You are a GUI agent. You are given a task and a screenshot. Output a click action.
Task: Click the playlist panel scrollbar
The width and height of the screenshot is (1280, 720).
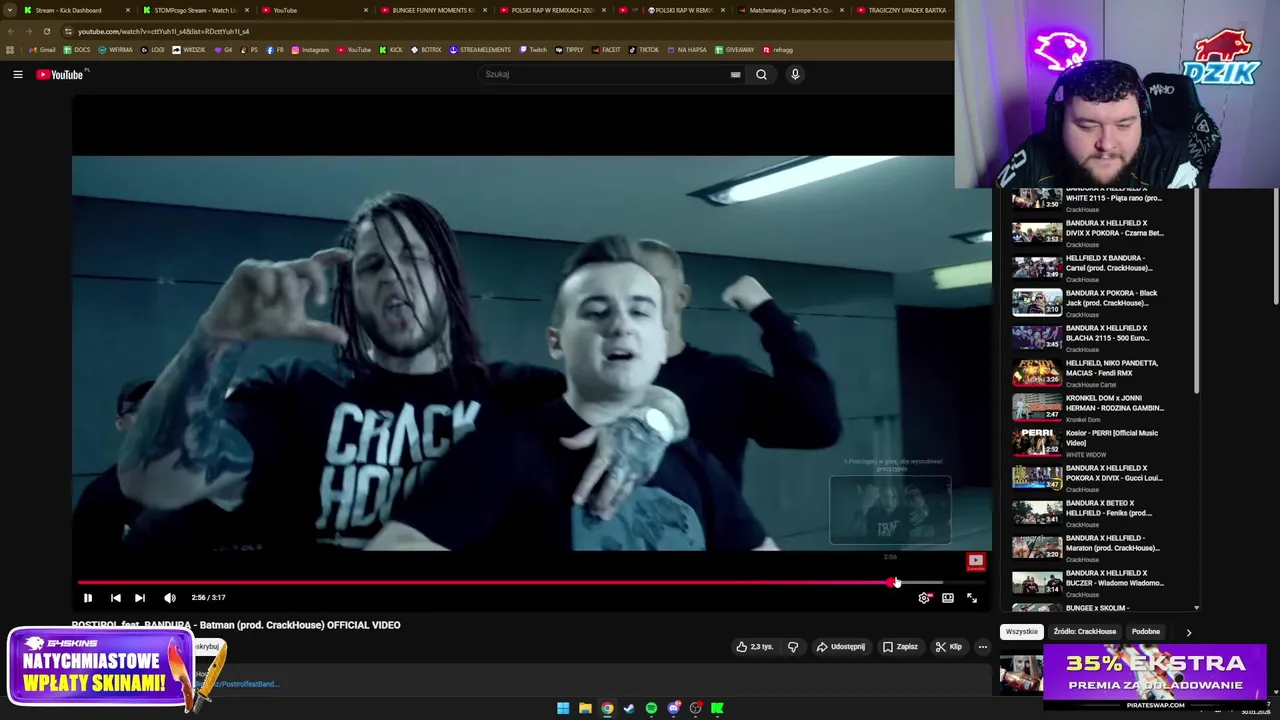click(1196, 290)
